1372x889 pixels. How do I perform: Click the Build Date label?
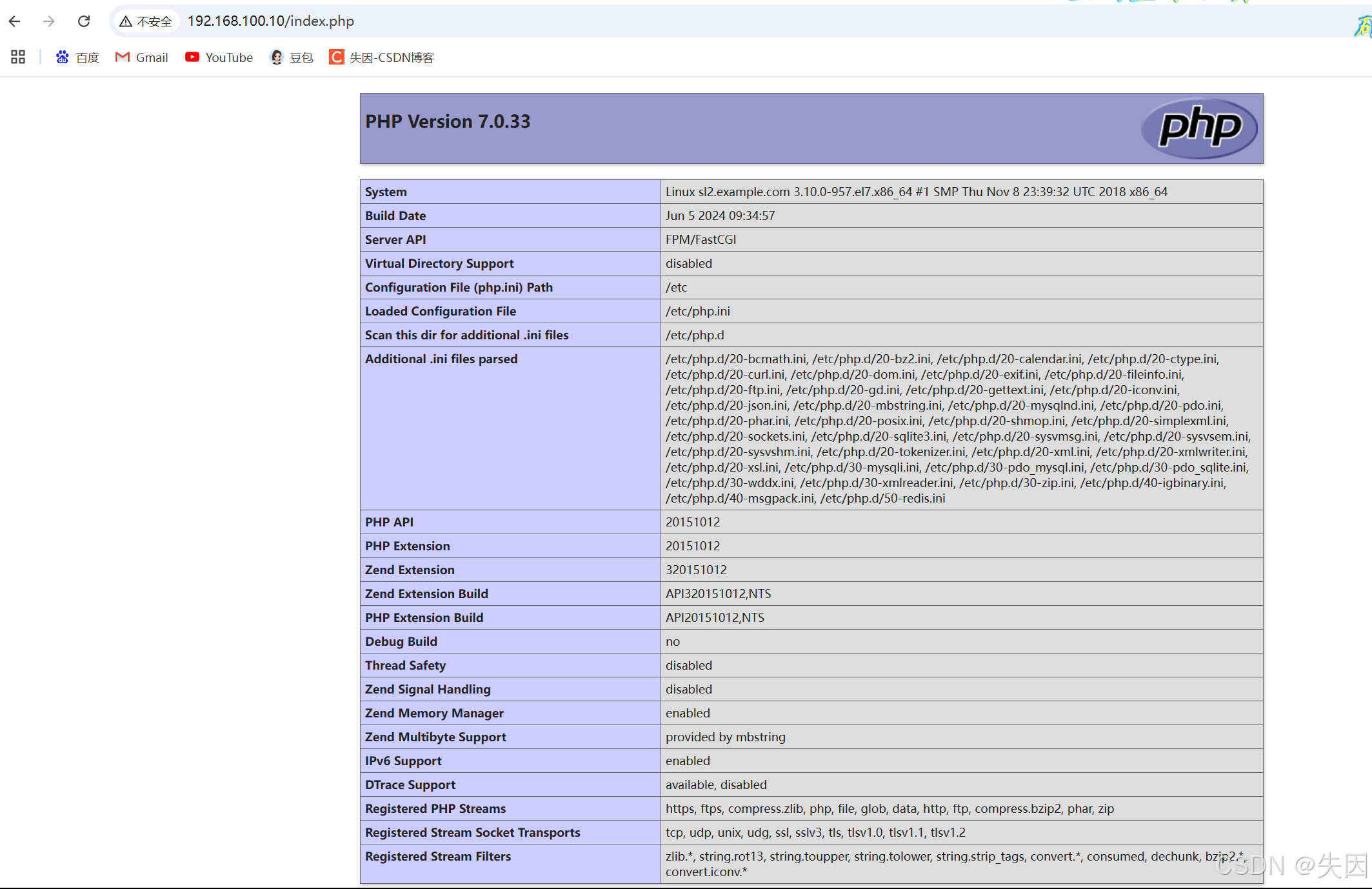click(x=395, y=215)
